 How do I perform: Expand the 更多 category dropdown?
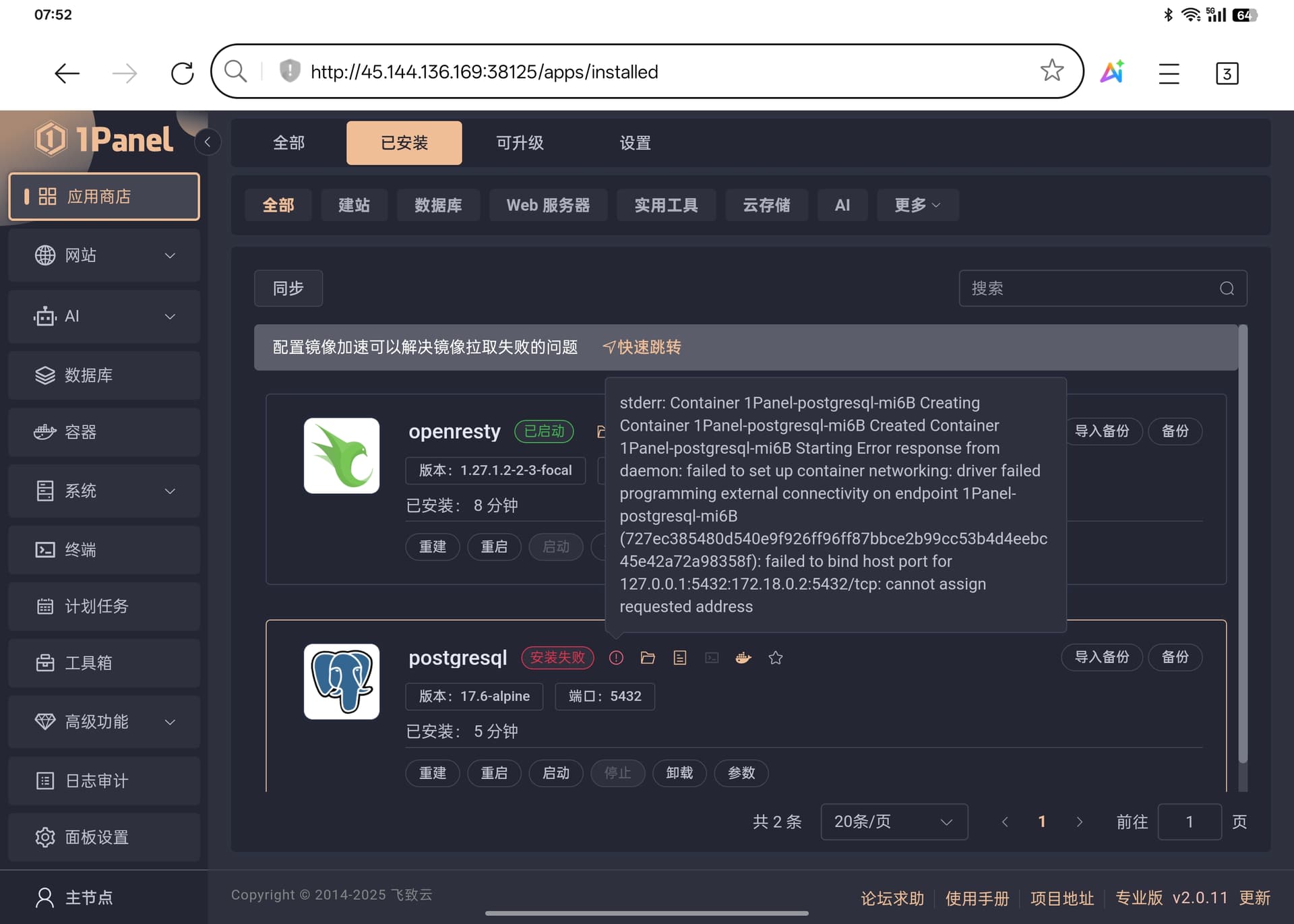(917, 205)
